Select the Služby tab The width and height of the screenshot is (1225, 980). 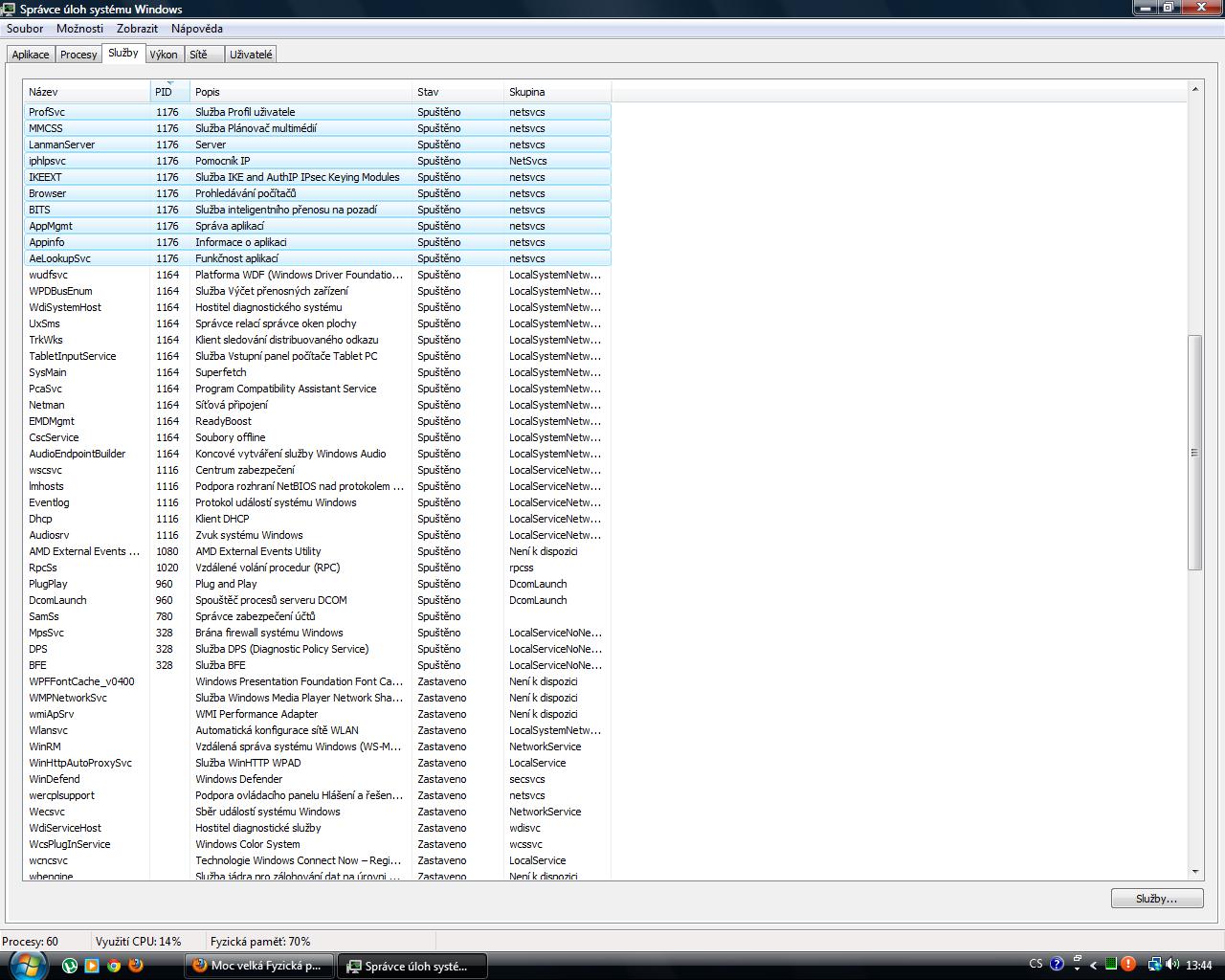click(x=123, y=53)
